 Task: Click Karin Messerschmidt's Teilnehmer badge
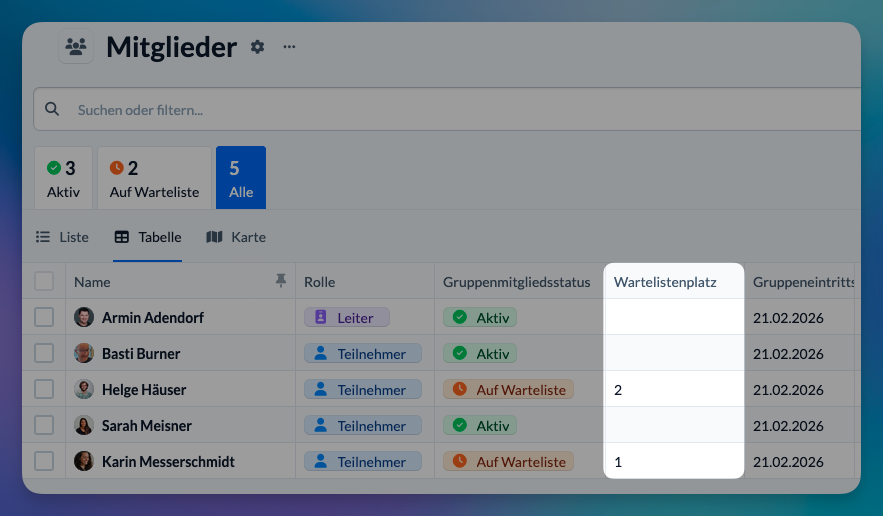click(363, 461)
